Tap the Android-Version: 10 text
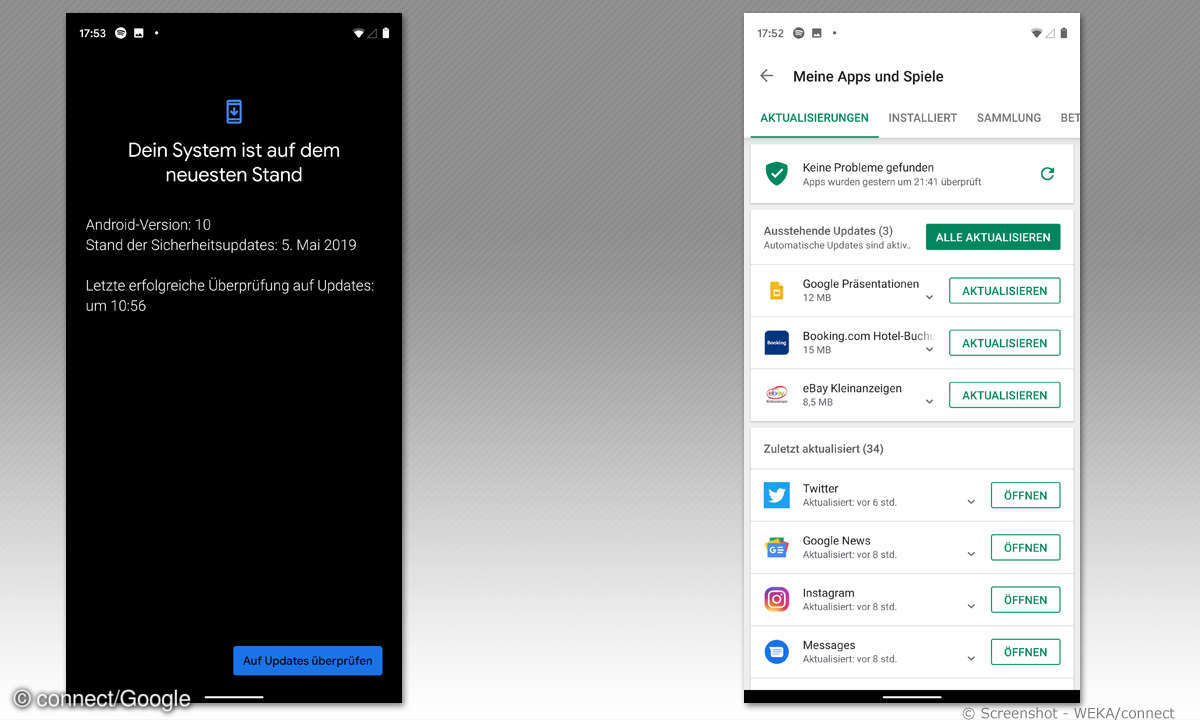The width and height of the screenshot is (1200, 720). click(x=148, y=225)
